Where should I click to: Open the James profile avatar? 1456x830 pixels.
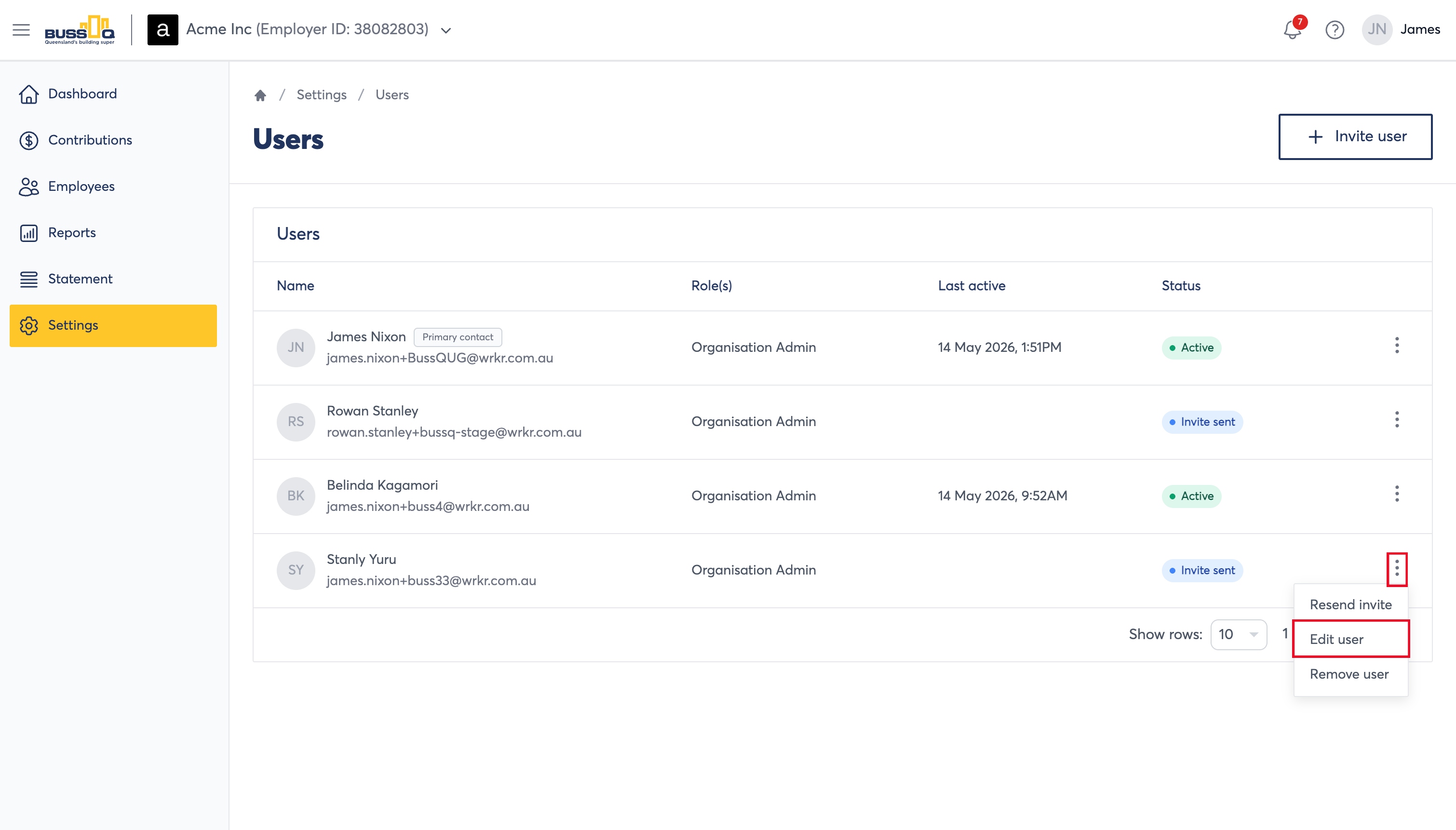click(x=1377, y=30)
